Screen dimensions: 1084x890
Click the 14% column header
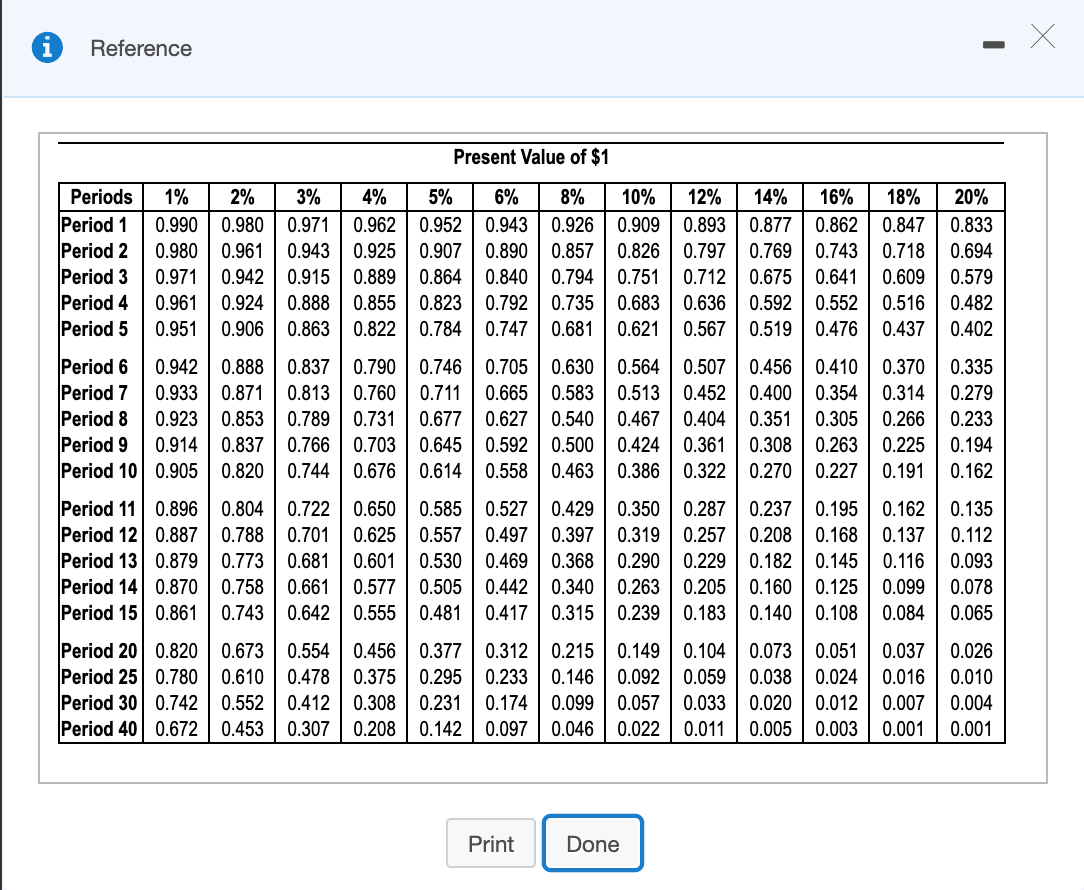(x=770, y=197)
